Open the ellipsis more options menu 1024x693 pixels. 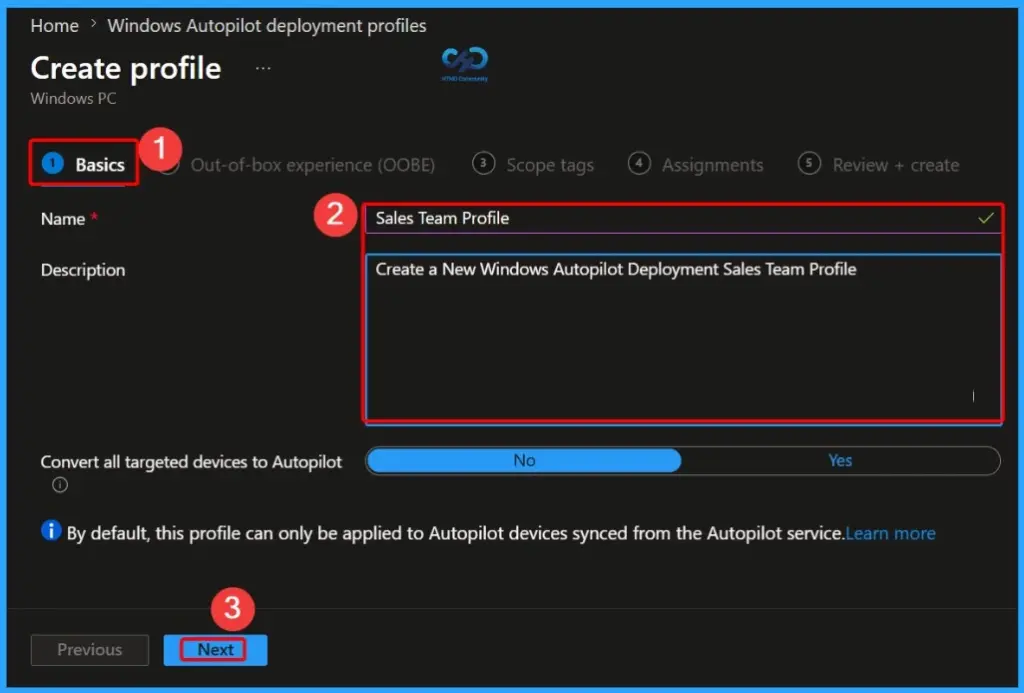click(x=263, y=69)
